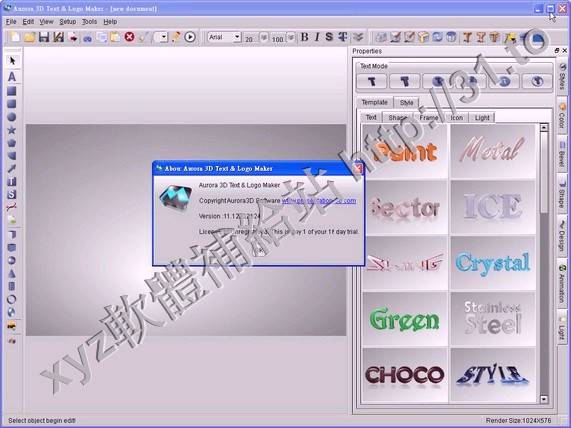Choose the Metal text template

coord(493,151)
